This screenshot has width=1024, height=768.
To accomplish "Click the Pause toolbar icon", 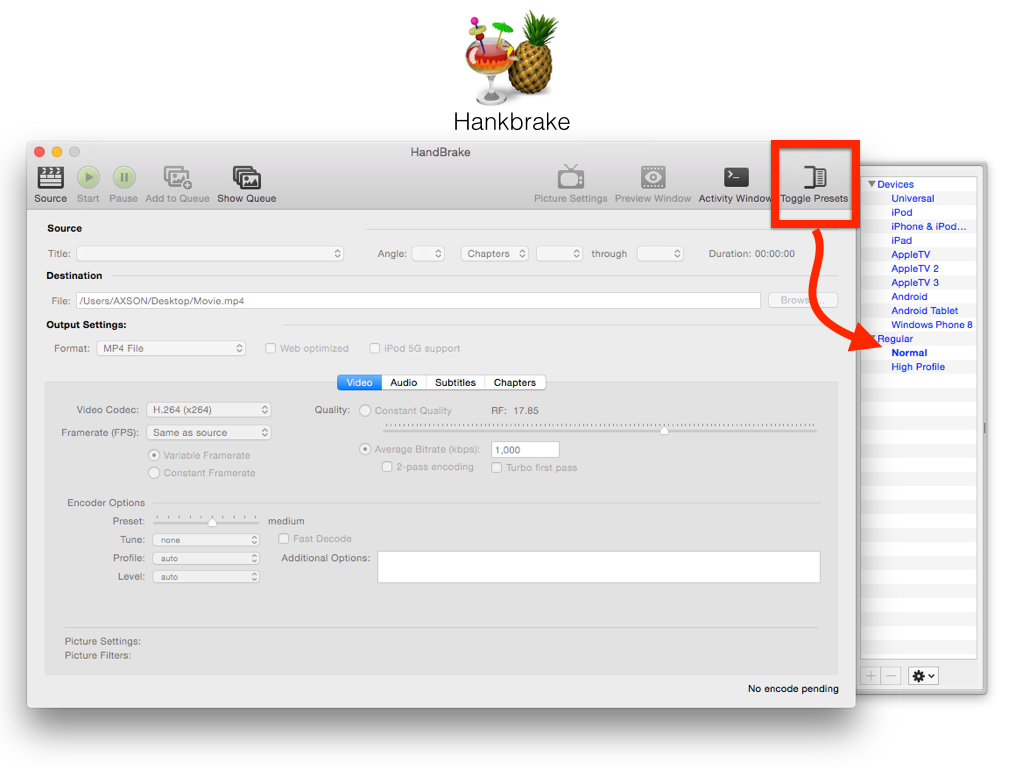I will tap(123, 177).
